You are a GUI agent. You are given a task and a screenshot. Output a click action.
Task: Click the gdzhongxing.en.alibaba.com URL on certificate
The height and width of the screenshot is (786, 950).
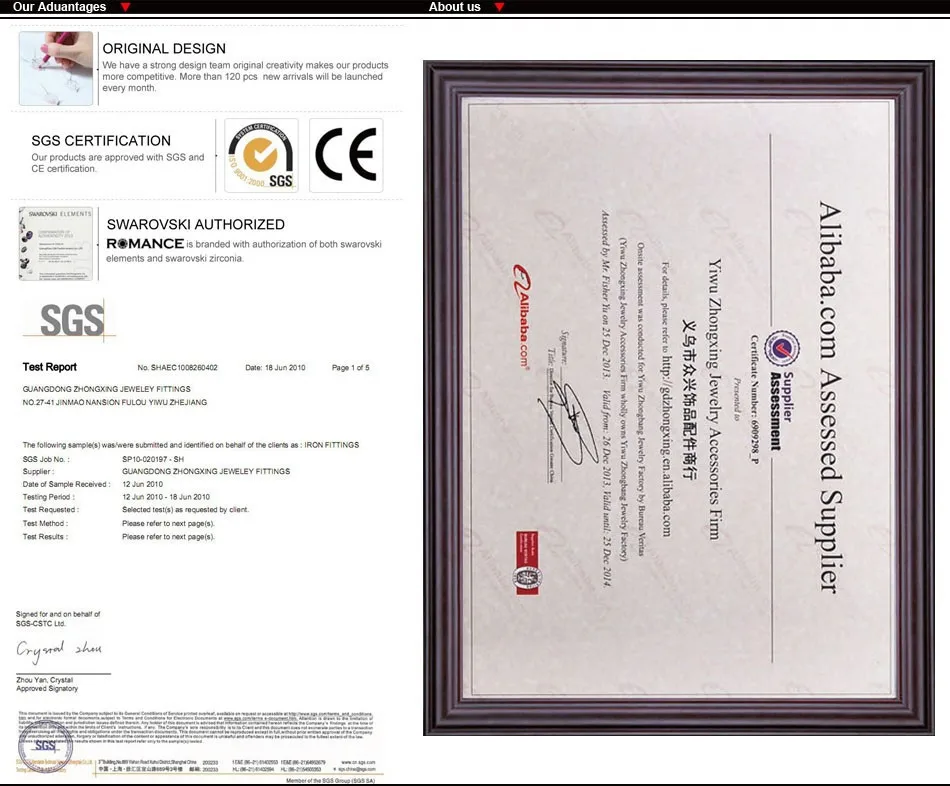(666, 445)
